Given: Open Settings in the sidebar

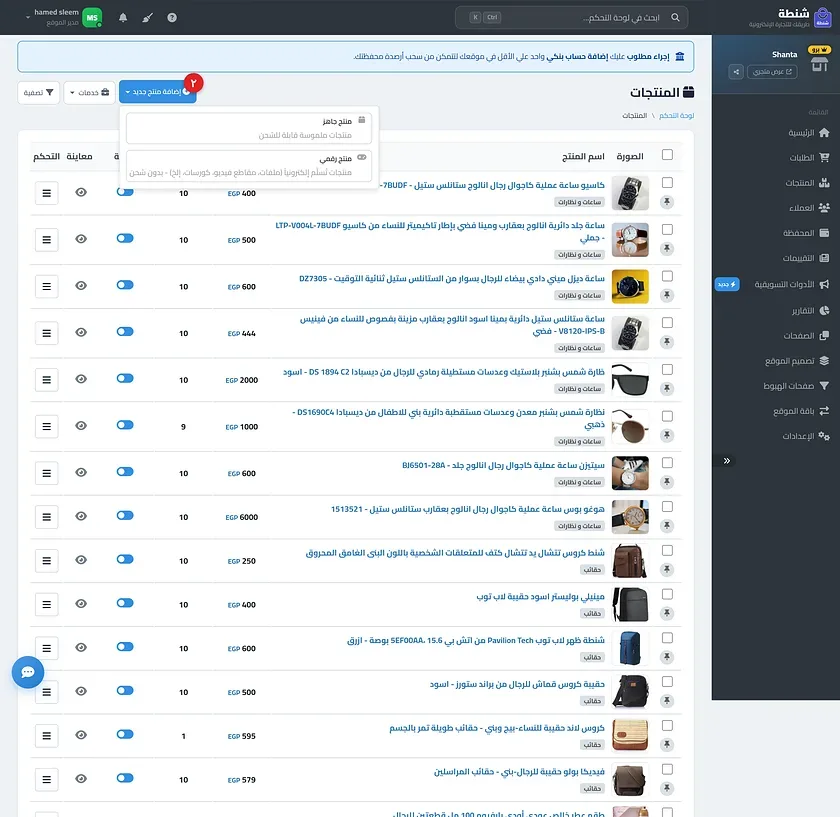Looking at the screenshot, I should tap(805, 436).
